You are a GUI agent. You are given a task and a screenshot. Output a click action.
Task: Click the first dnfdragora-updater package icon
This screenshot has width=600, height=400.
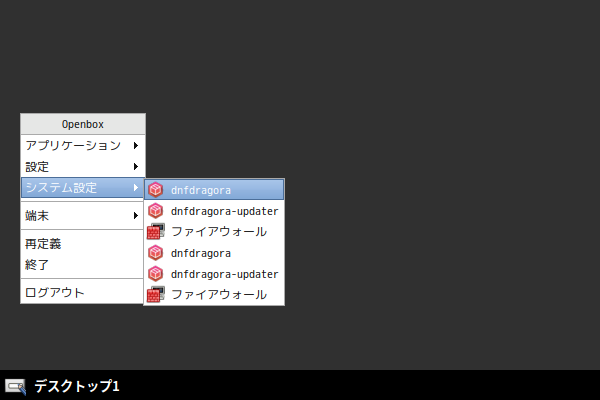coord(155,211)
